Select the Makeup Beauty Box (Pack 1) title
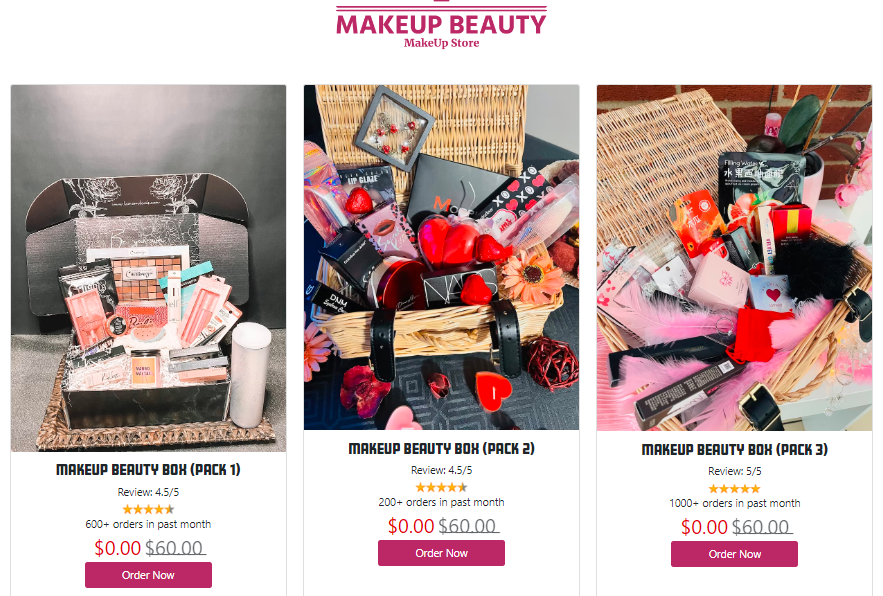The width and height of the screenshot is (883, 596). (x=148, y=470)
